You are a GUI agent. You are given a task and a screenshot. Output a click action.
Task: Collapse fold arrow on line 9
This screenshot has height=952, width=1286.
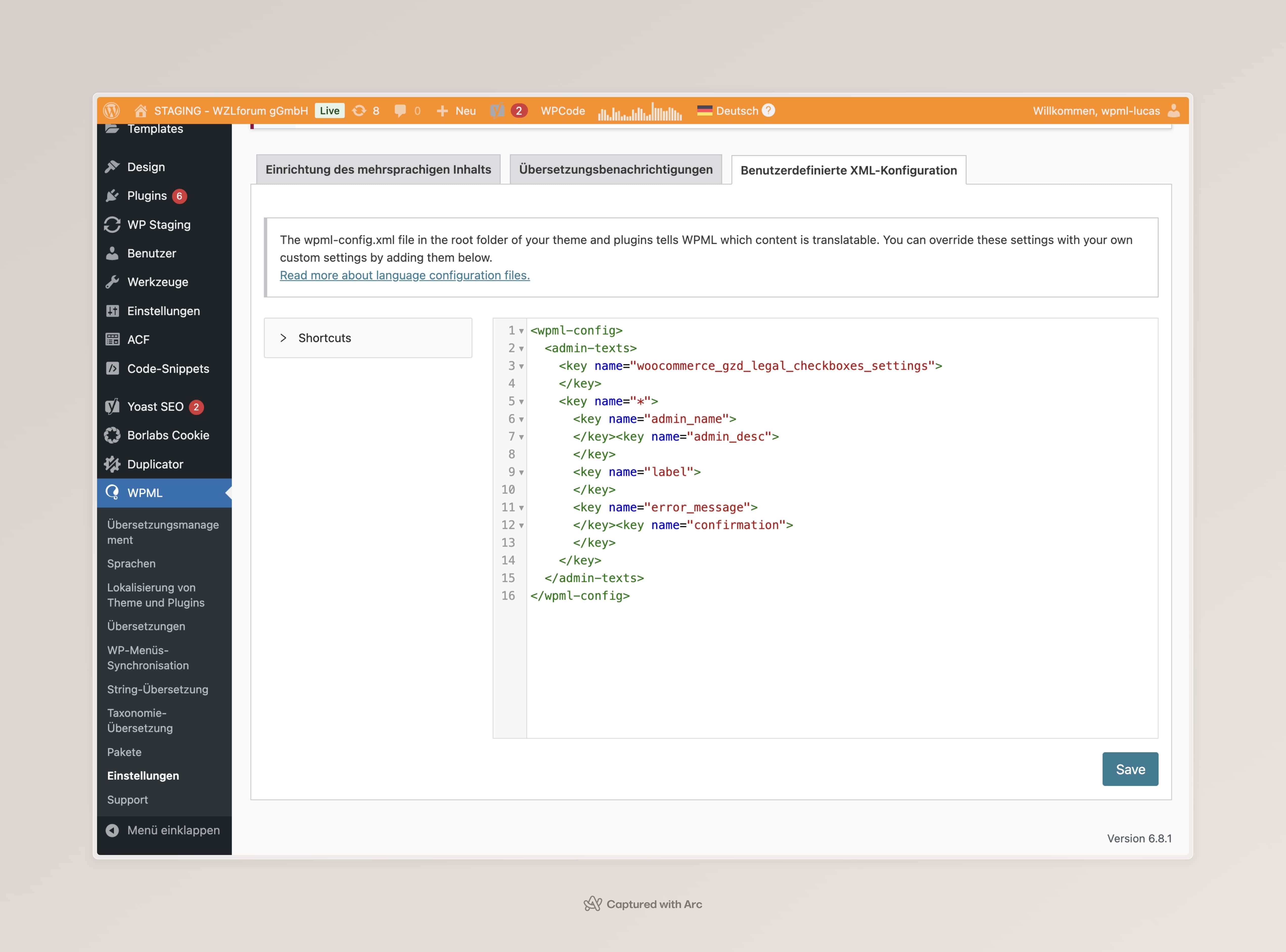tap(521, 472)
